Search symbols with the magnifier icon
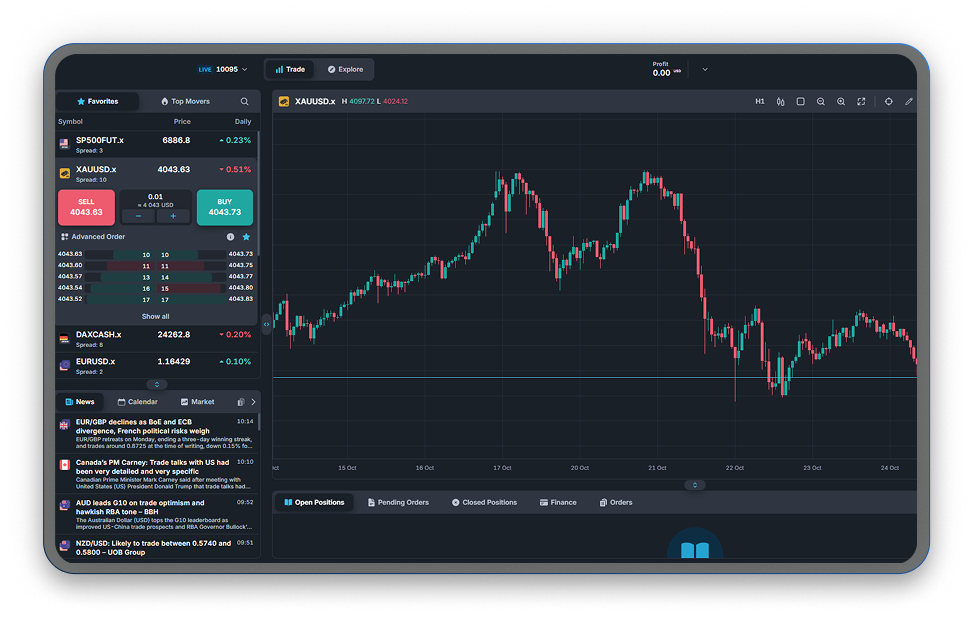The width and height of the screenshot is (973, 621). 244,101
